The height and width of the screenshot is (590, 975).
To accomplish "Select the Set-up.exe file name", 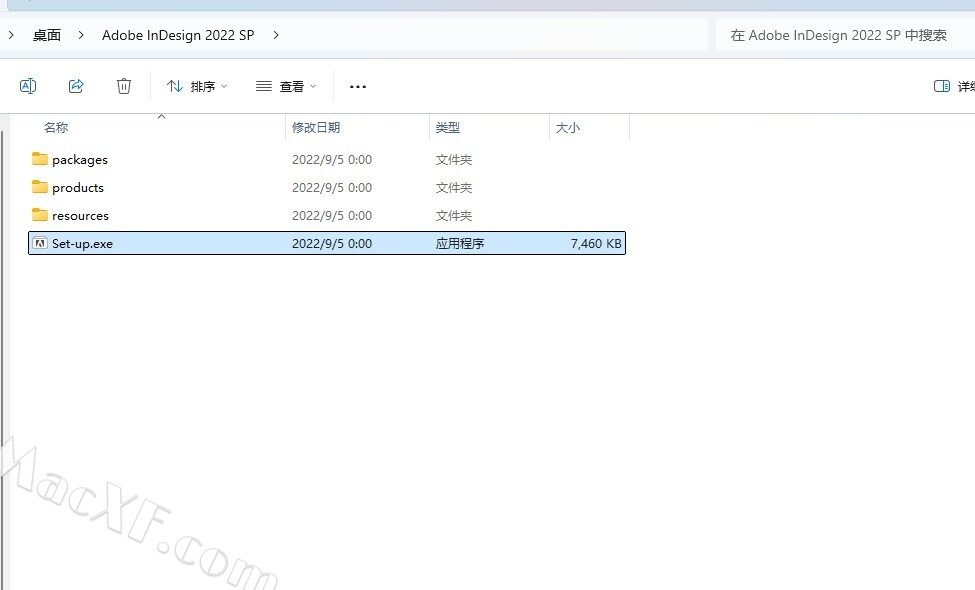I will pos(82,244).
